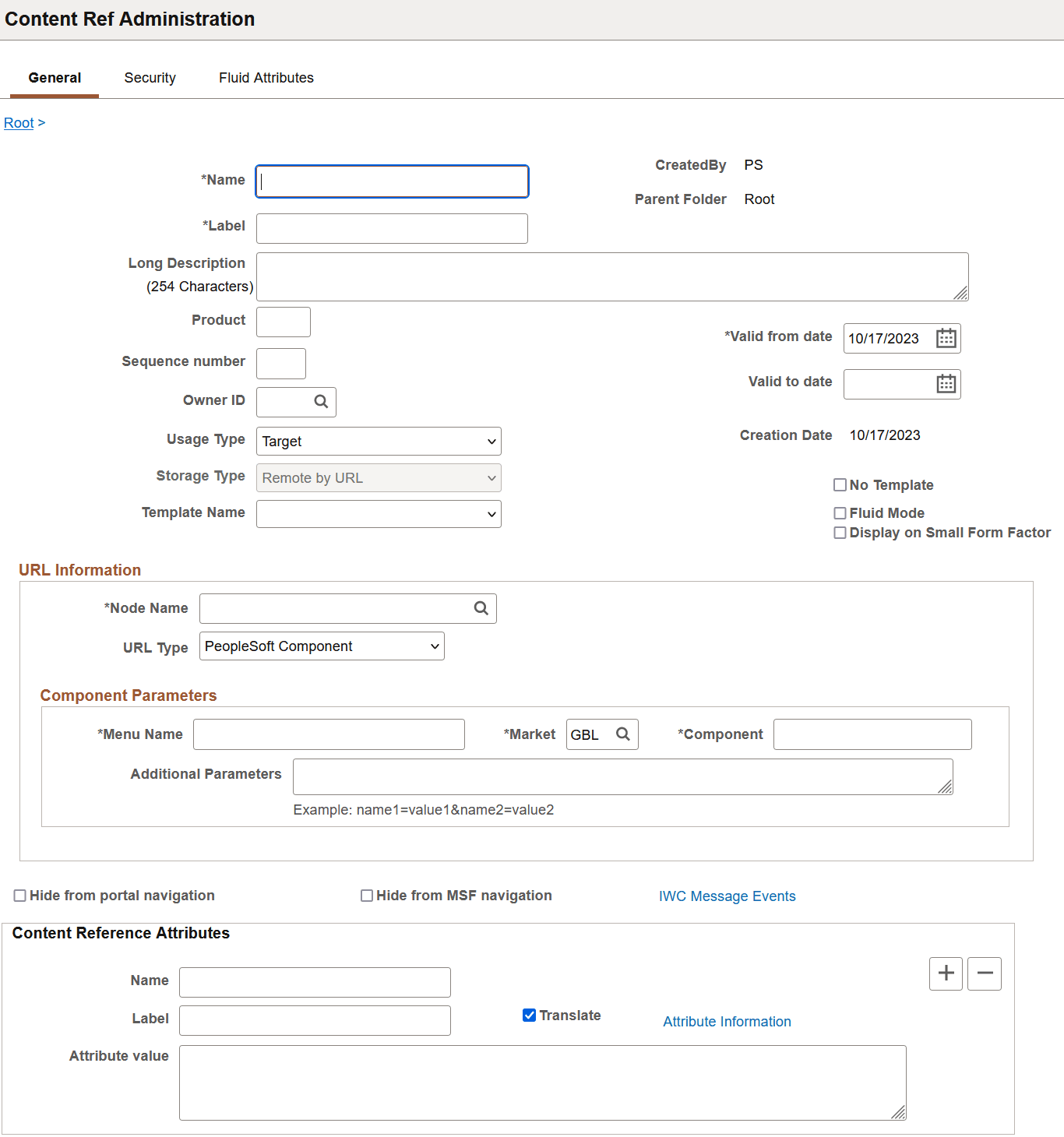The image size is (1064, 1137).
Task: Open the Root breadcrumb link
Action: [x=18, y=122]
